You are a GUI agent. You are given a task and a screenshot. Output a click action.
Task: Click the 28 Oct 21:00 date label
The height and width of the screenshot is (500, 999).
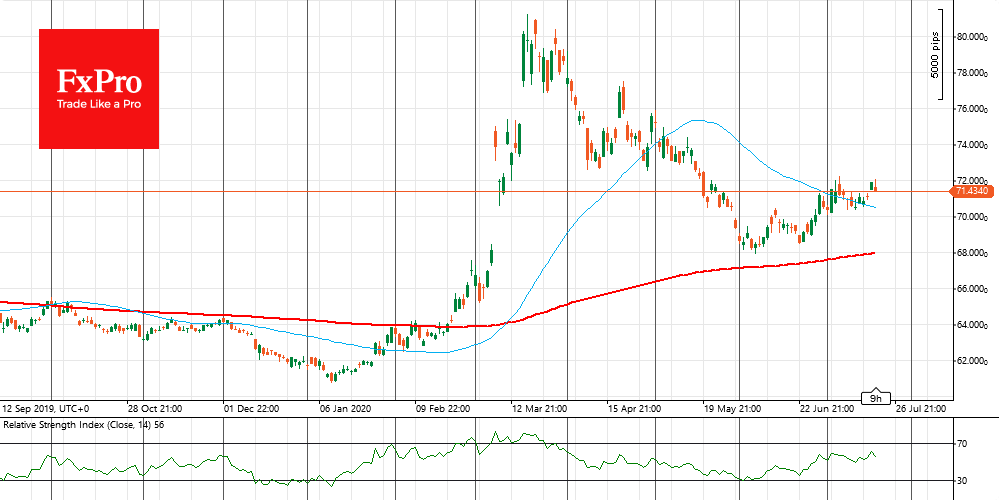154,408
